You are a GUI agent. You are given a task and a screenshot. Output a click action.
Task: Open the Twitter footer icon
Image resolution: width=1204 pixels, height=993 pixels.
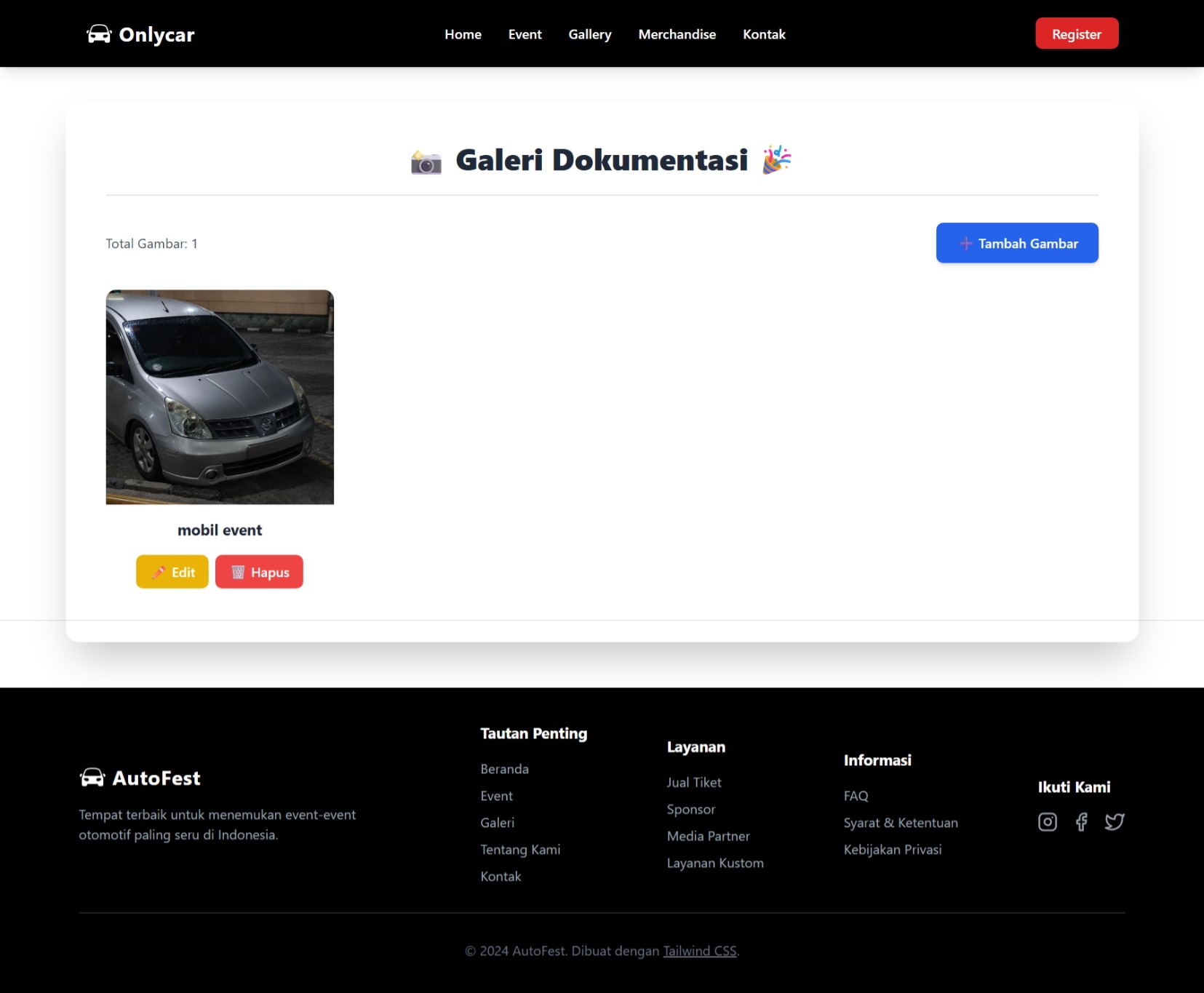pyautogui.click(x=1115, y=822)
